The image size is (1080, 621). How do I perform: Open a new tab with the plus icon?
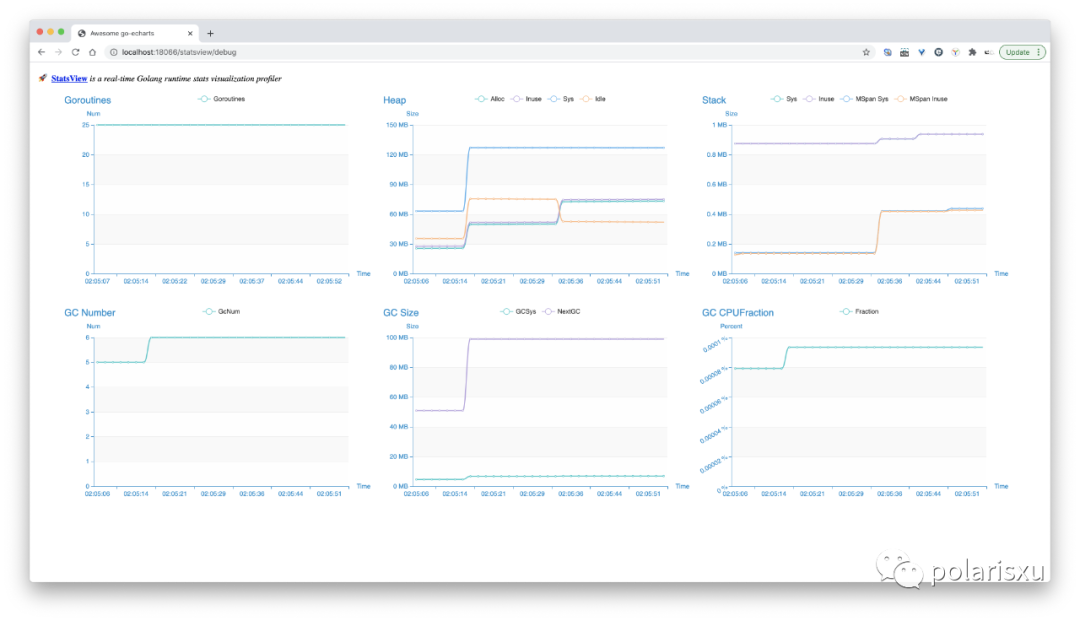tap(210, 33)
